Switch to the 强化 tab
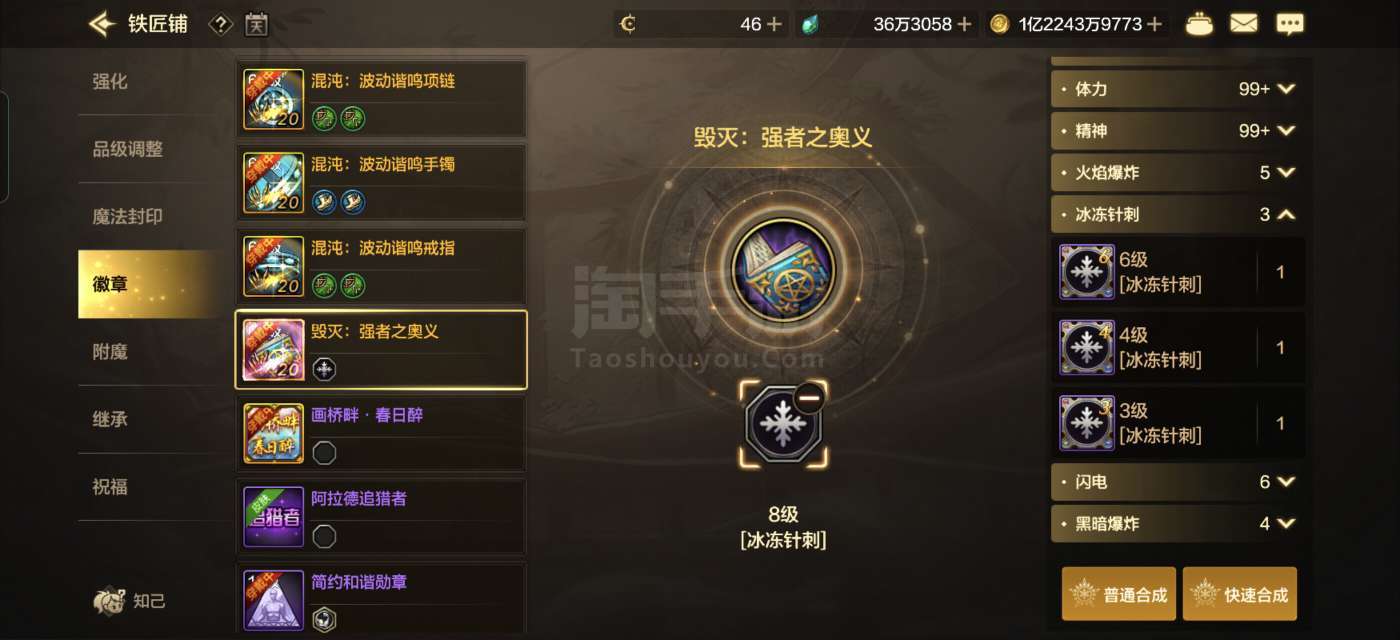Image resolution: width=1400 pixels, height=640 pixels. pyautogui.click(x=110, y=82)
